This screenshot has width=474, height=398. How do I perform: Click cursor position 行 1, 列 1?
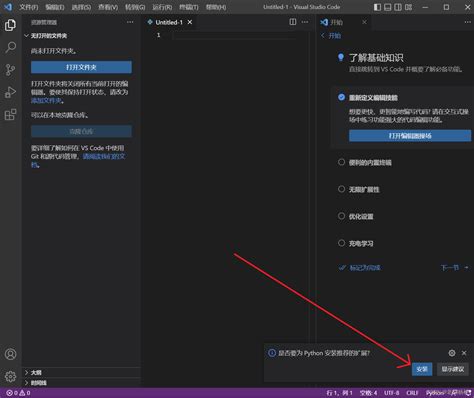point(339,393)
